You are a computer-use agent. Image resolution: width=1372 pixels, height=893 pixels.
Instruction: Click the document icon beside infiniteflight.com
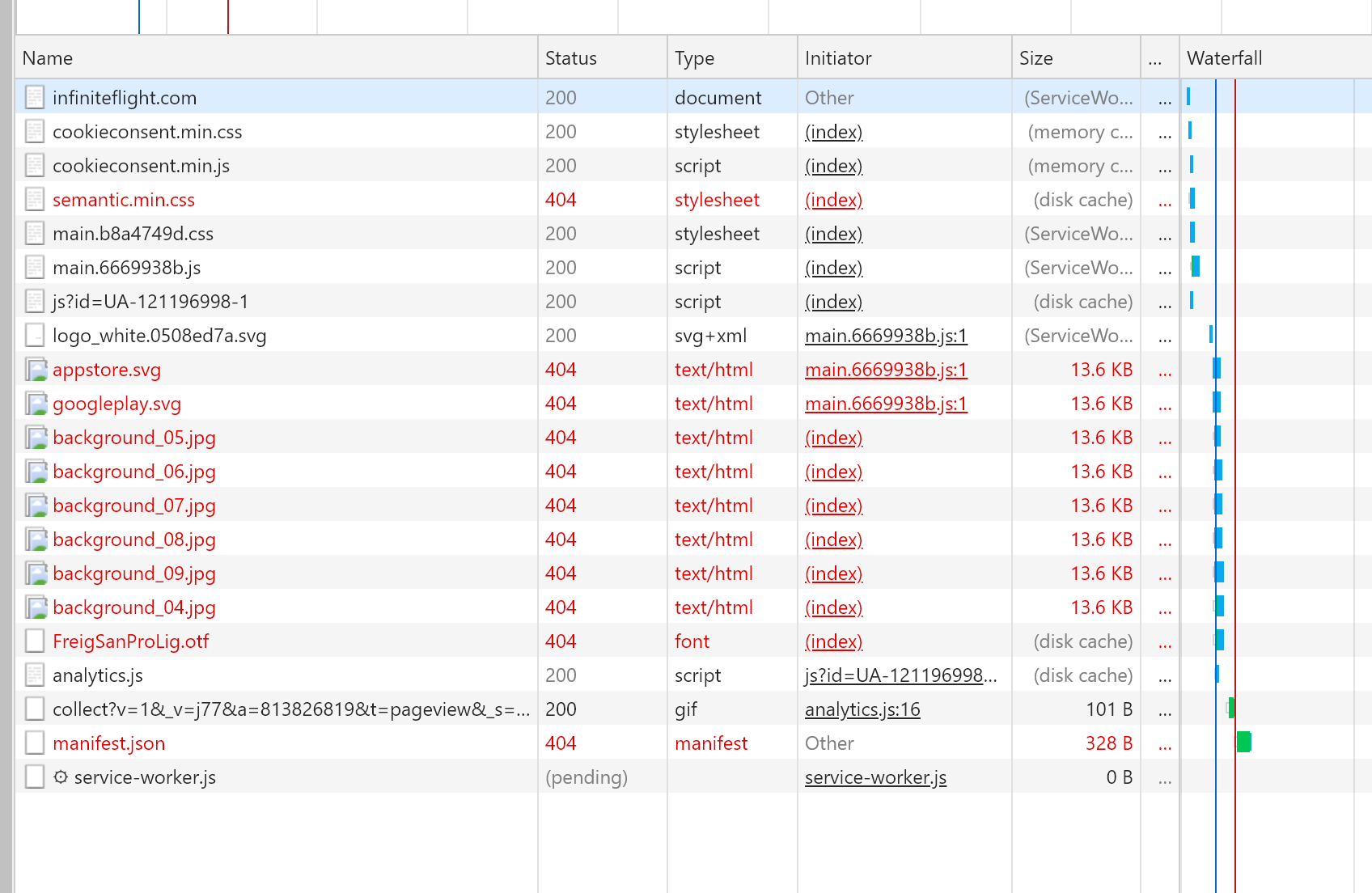coord(34,98)
